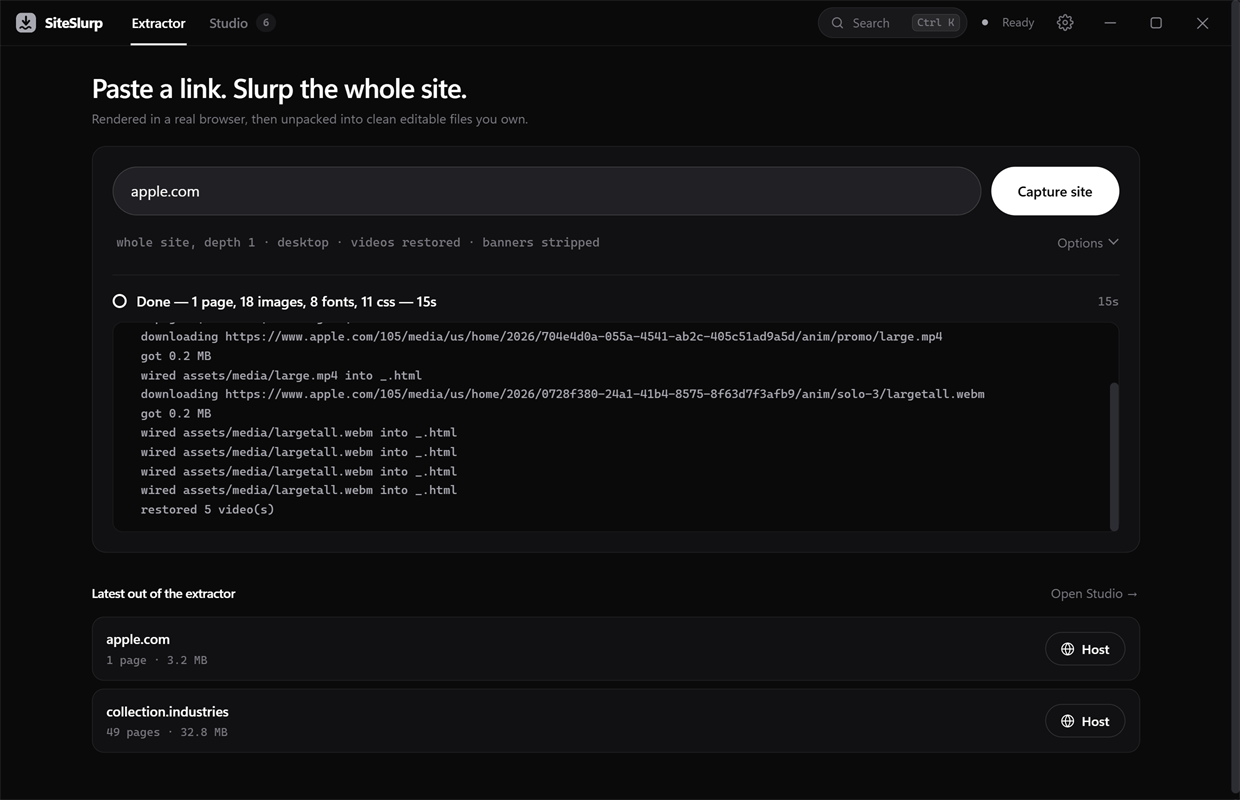Viewport: 1240px width, 800px height.
Task: Host the apple.com capture
Action: (x=1085, y=649)
